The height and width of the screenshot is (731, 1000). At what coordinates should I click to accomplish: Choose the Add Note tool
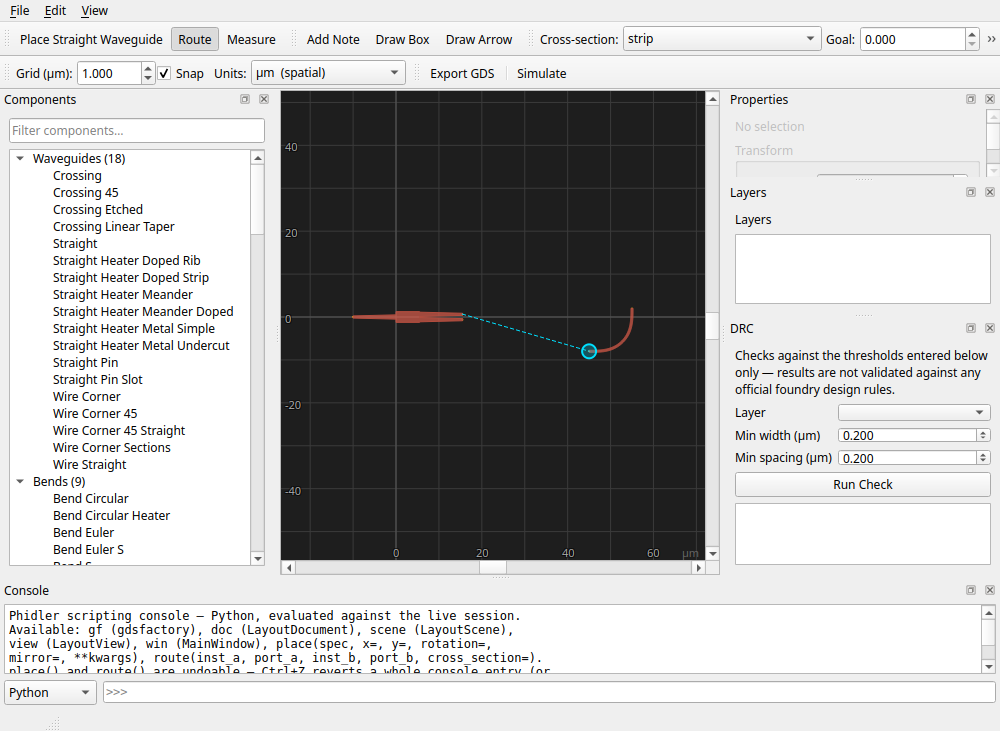coord(333,40)
